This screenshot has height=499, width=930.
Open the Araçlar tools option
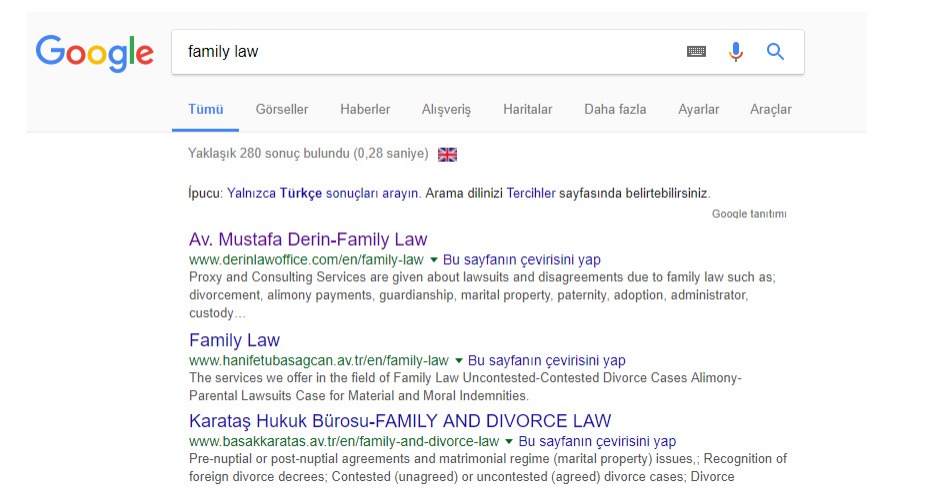click(770, 110)
